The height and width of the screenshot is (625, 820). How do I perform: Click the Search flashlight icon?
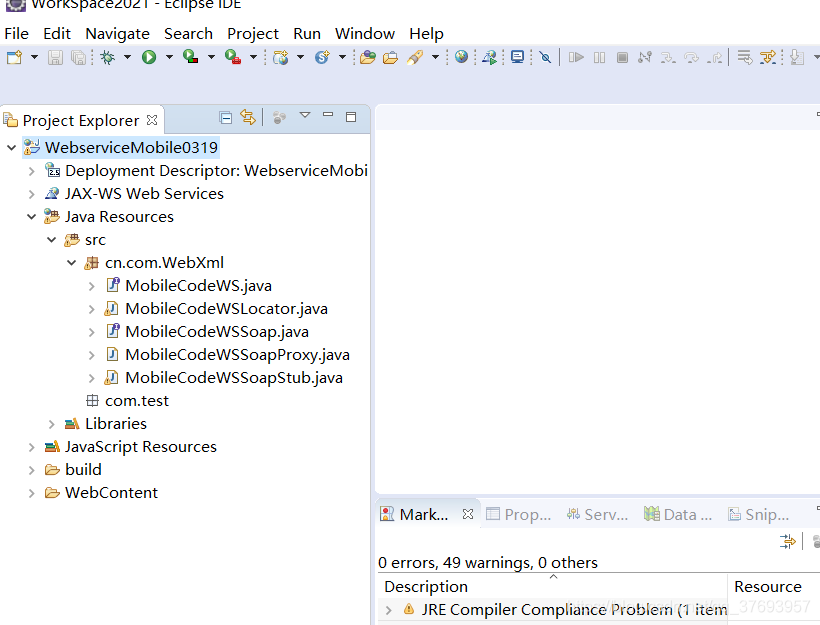415,57
